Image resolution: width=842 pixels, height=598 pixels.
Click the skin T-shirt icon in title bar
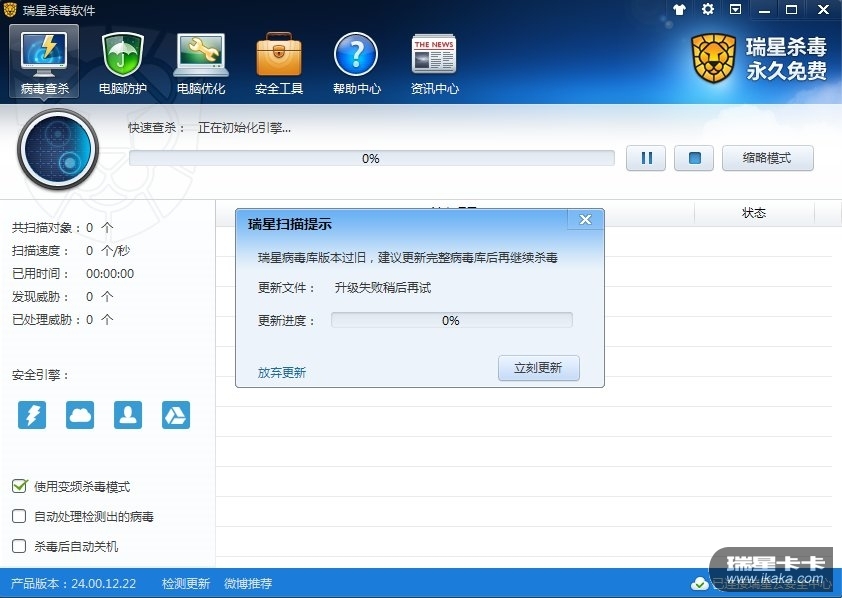pyautogui.click(x=679, y=9)
